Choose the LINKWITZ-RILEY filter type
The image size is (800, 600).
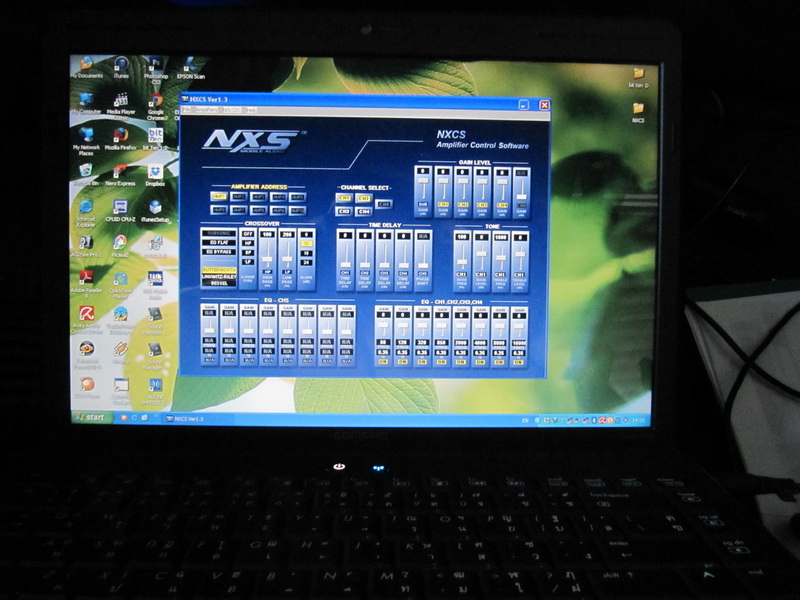tap(219, 276)
